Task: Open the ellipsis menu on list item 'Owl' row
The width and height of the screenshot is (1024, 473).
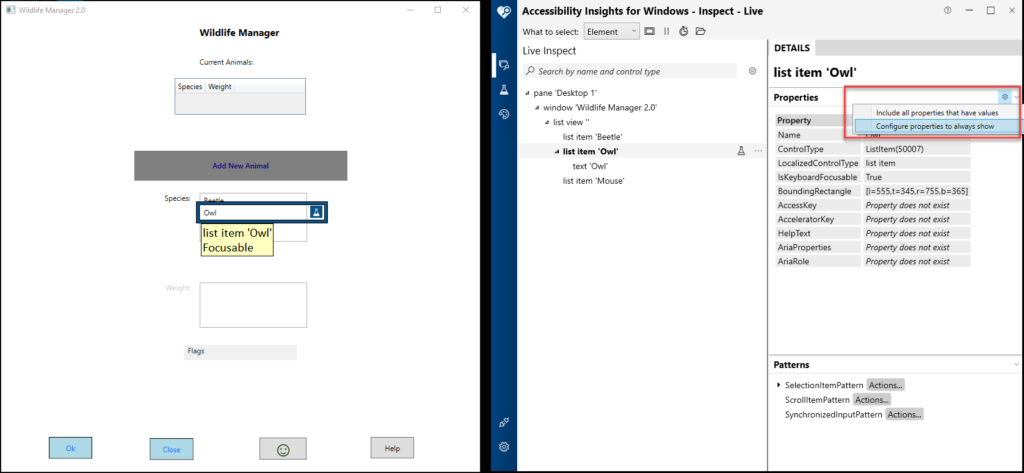Action: point(758,151)
